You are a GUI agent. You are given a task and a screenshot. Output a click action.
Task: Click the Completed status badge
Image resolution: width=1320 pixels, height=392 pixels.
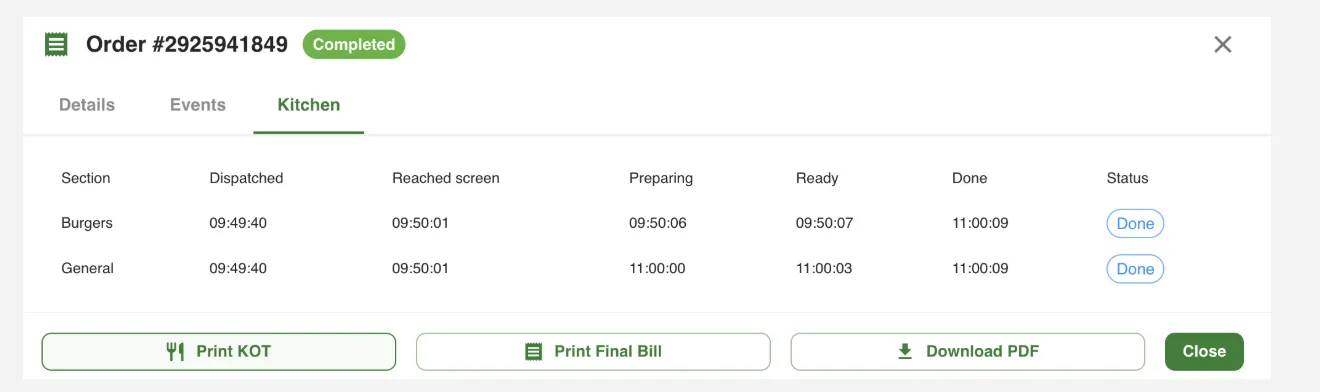pos(354,44)
